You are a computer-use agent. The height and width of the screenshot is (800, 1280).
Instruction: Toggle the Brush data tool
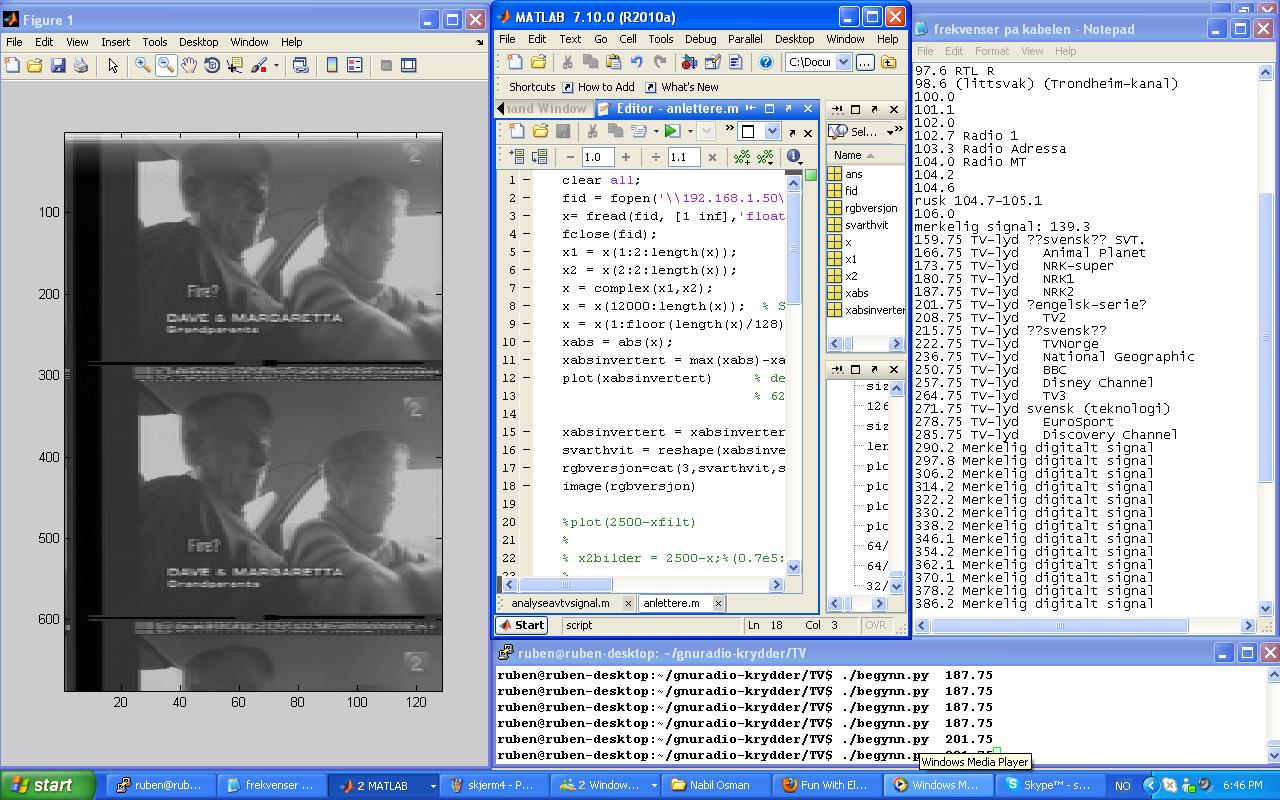(x=259, y=65)
